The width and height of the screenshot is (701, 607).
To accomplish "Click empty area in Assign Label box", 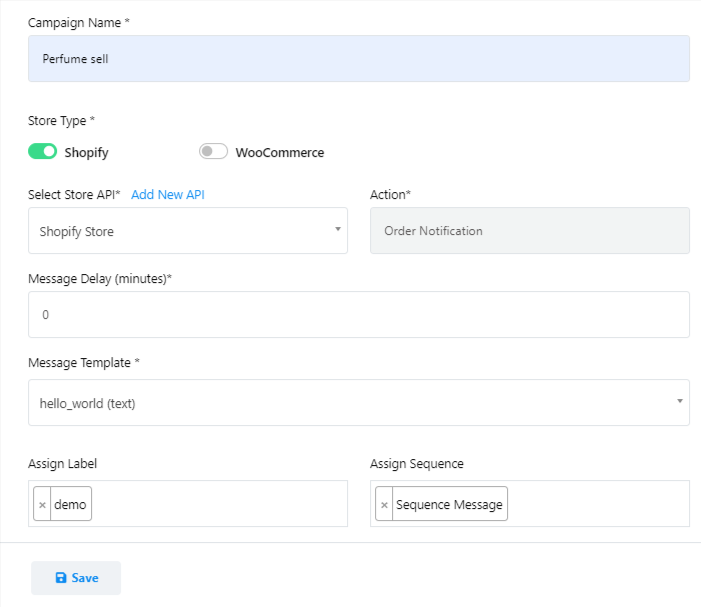I will click(220, 504).
